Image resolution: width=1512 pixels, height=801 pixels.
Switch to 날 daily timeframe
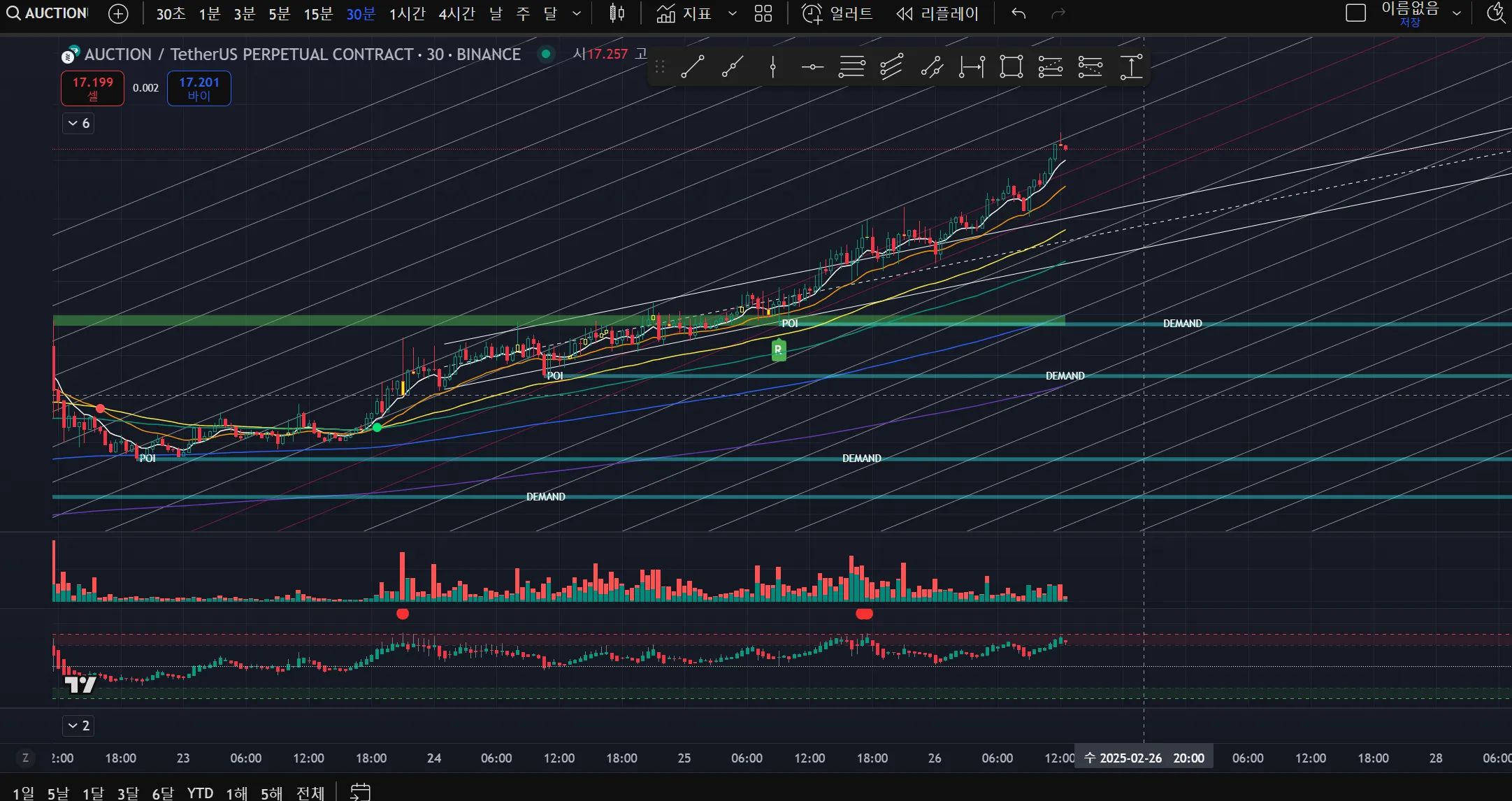(x=496, y=14)
